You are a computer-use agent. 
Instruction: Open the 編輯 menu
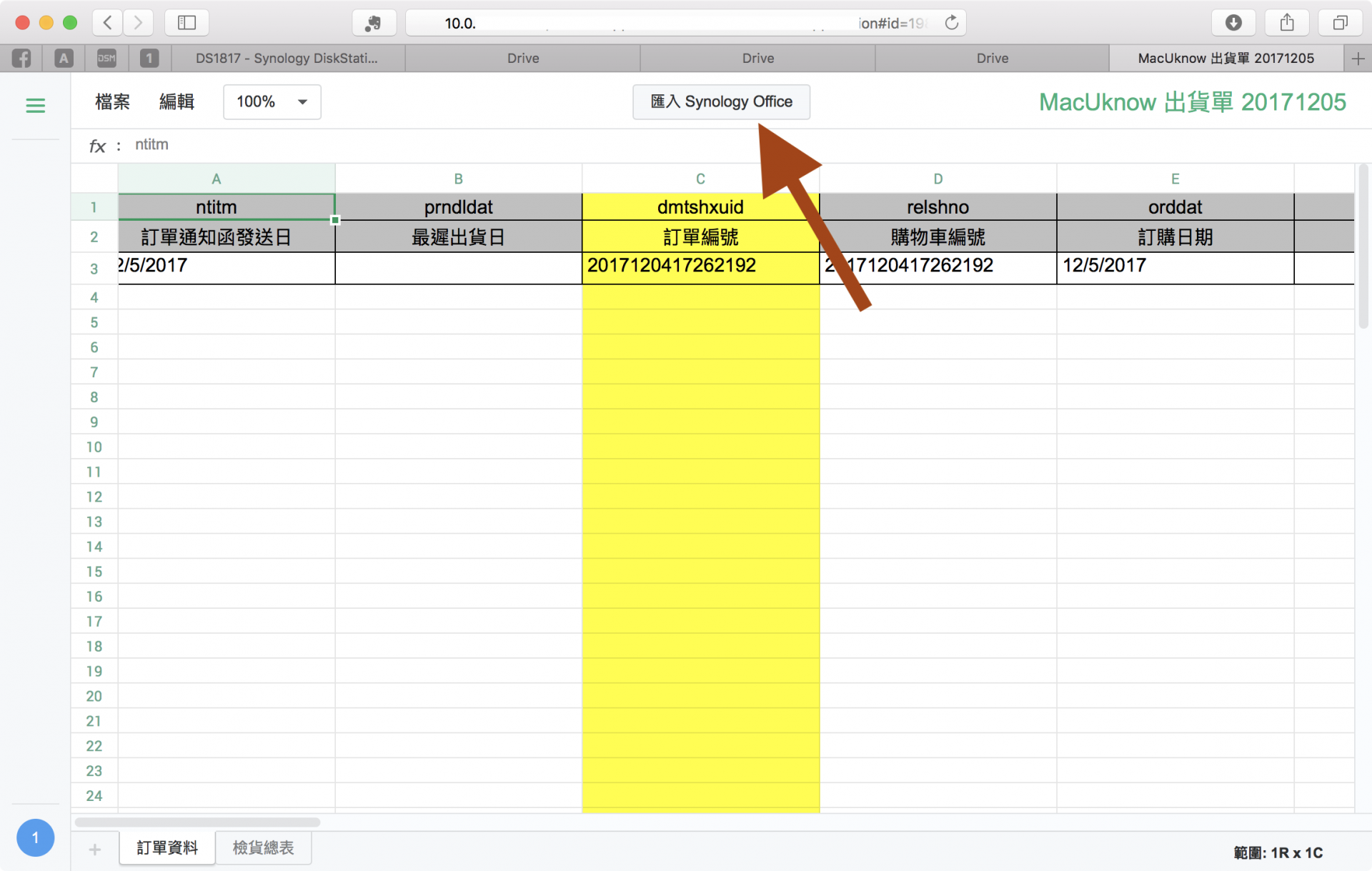click(x=177, y=102)
